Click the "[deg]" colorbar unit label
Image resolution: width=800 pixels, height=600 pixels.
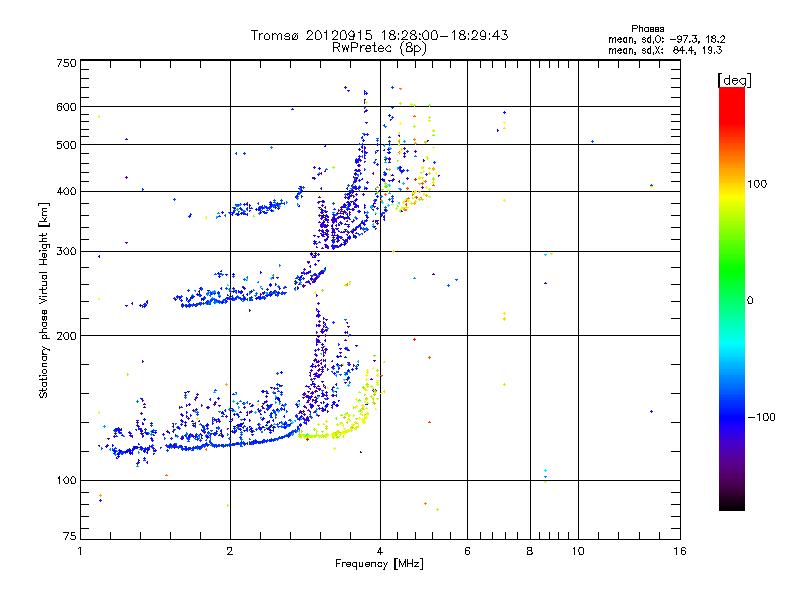click(734, 80)
